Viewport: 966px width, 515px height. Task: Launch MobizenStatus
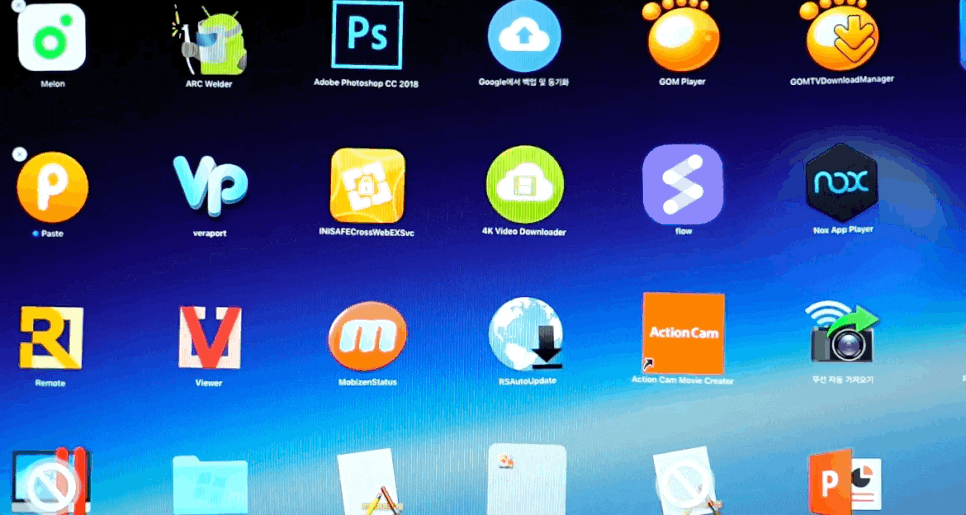(368, 336)
